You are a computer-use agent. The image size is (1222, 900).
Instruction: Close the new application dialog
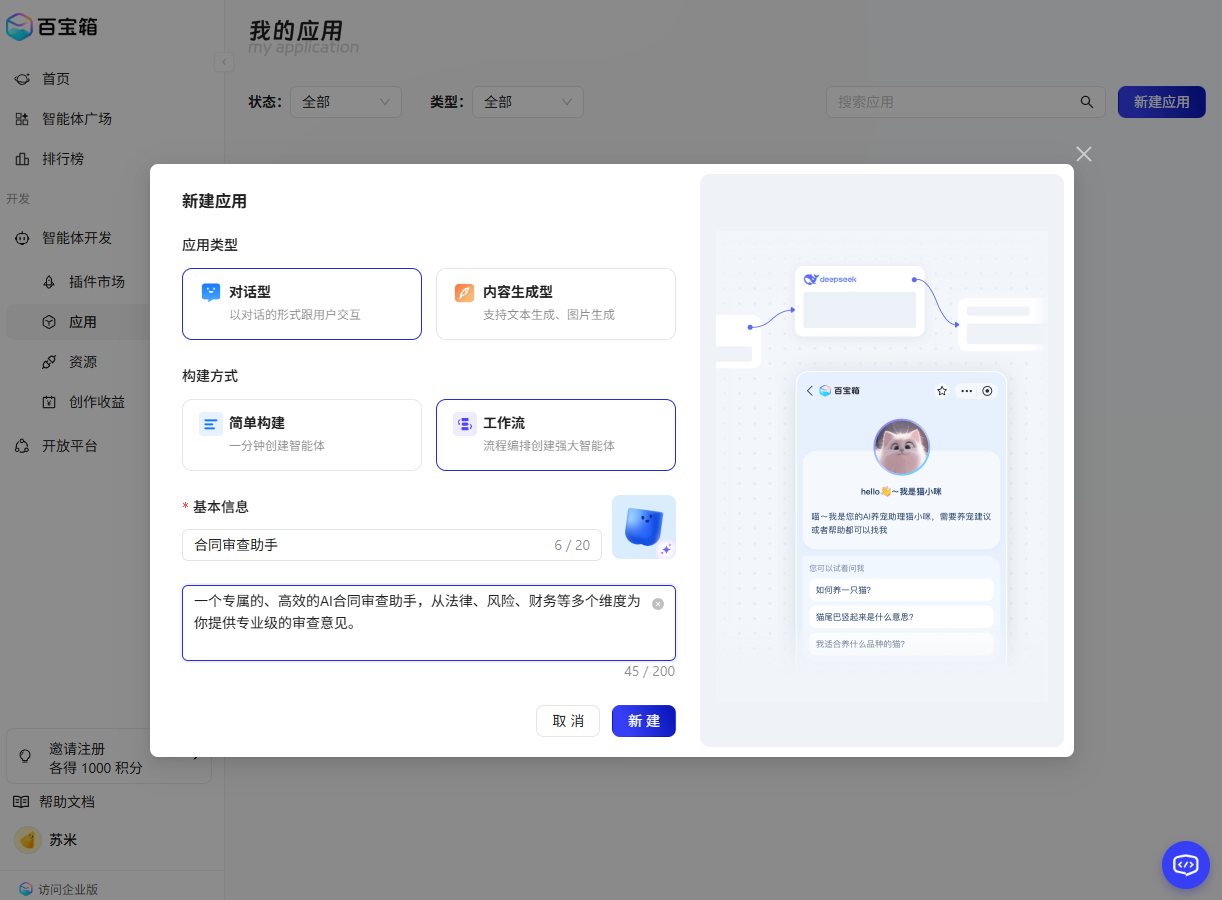[1084, 154]
